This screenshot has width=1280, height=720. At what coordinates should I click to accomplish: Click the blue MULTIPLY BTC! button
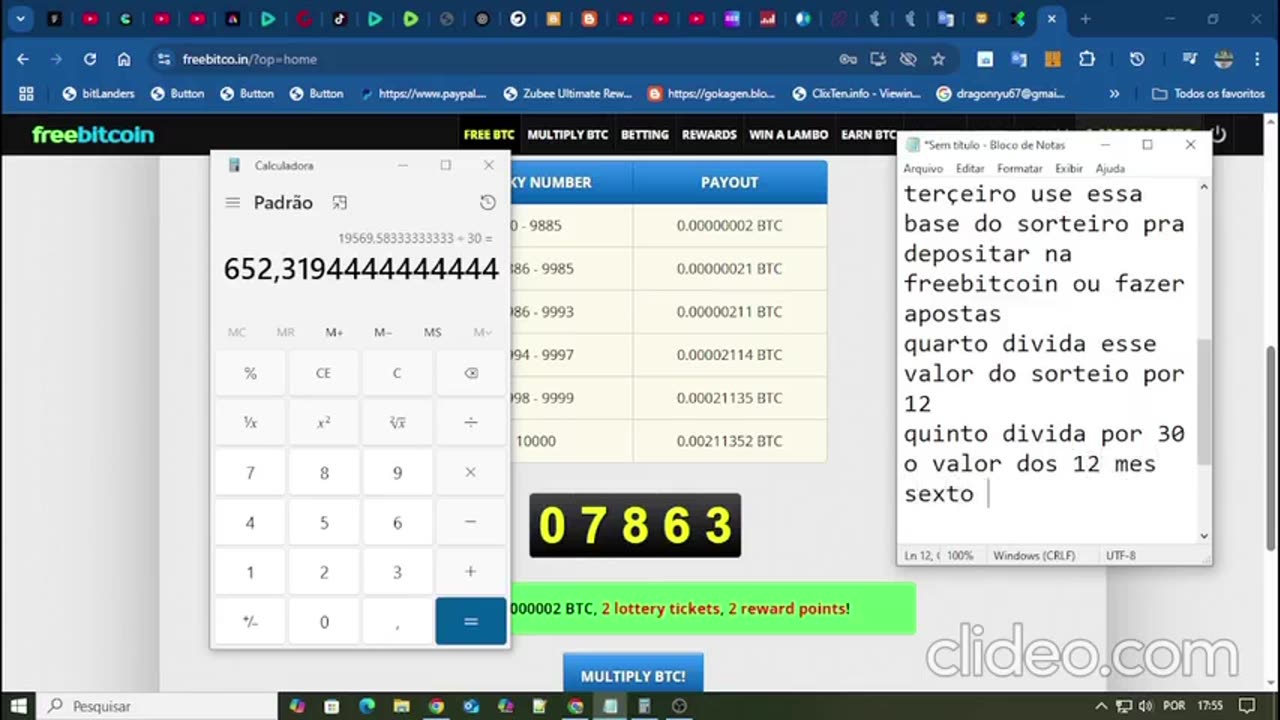[633, 676]
